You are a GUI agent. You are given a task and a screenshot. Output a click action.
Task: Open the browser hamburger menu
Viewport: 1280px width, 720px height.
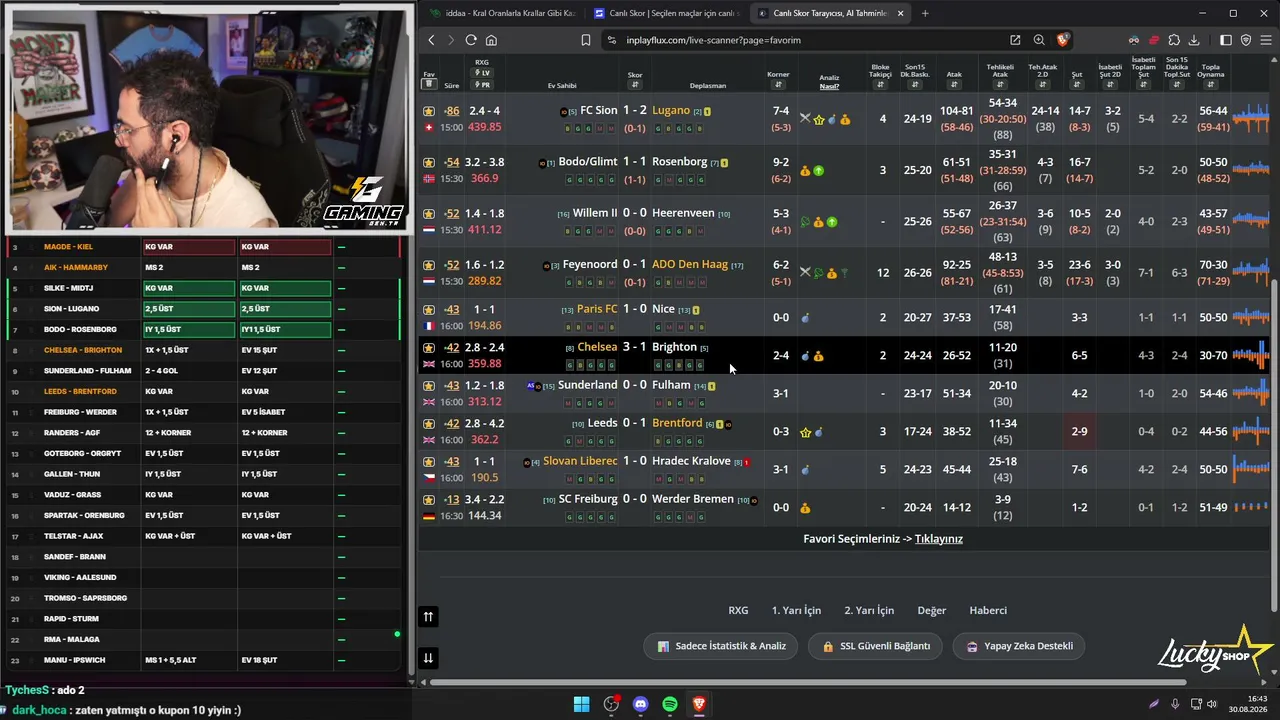click(x=1266, y=40)
